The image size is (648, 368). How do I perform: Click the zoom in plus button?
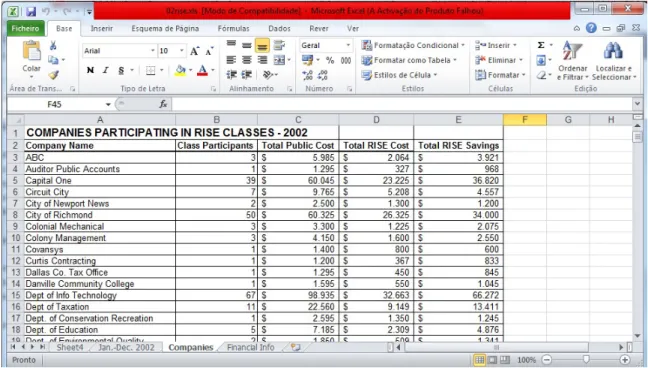pyautogui.click(x=625, y=360)
